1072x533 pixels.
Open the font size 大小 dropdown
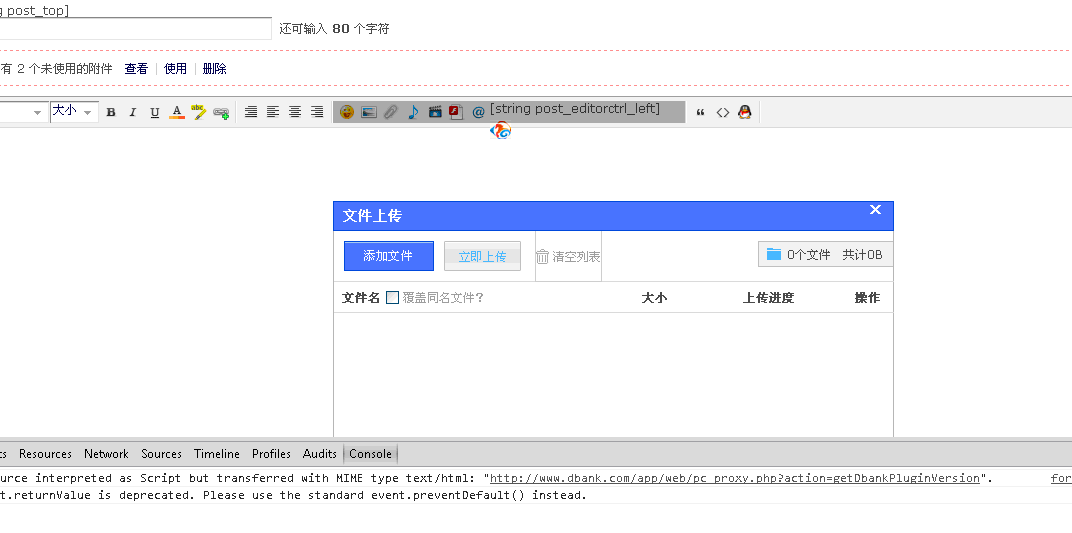(74, 111)
